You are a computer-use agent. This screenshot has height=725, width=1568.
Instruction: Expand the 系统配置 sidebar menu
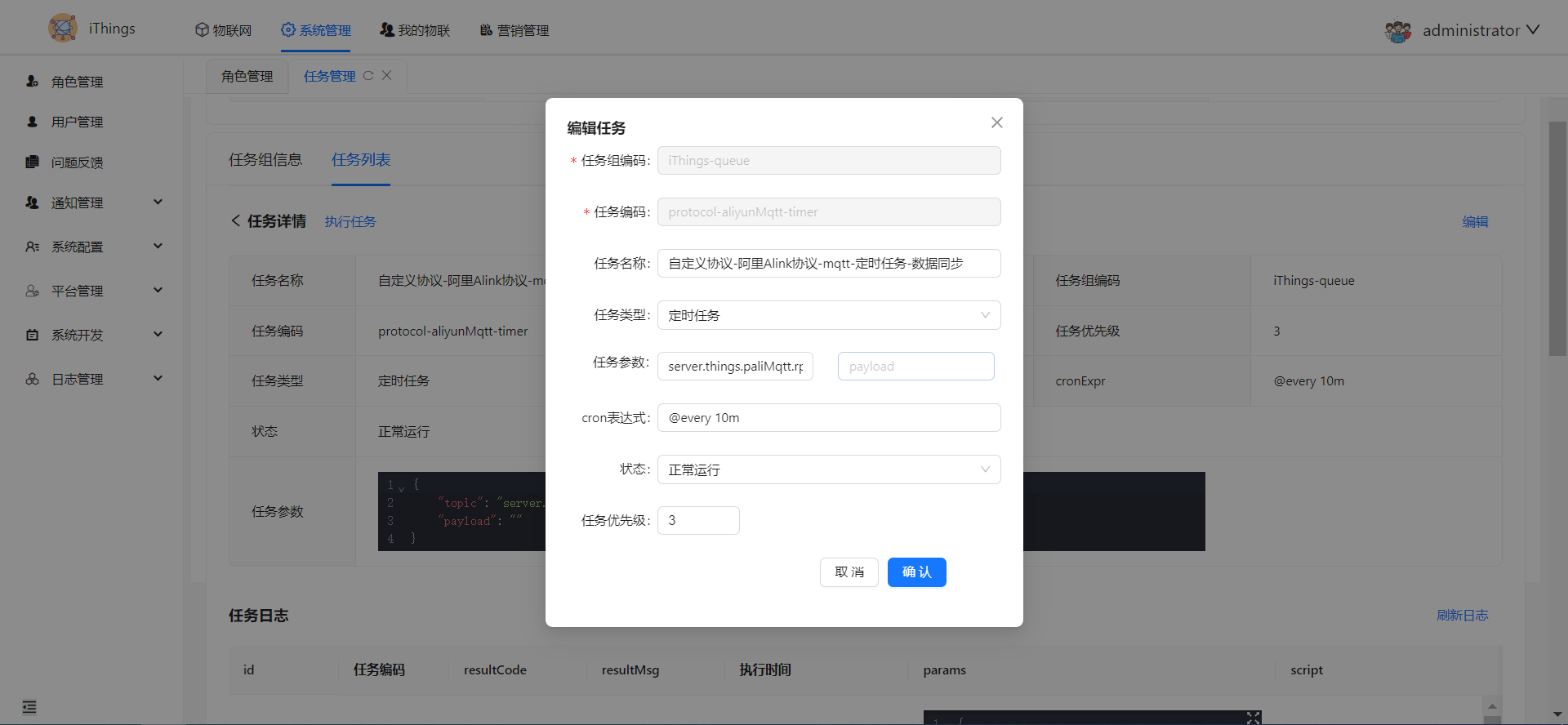click(x=158, y=247)
